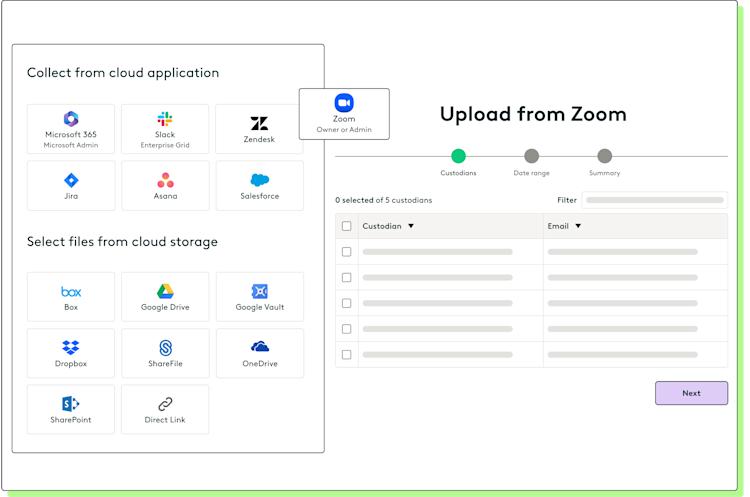Click the Next button
750x497 pixels.
click(691, 393)
